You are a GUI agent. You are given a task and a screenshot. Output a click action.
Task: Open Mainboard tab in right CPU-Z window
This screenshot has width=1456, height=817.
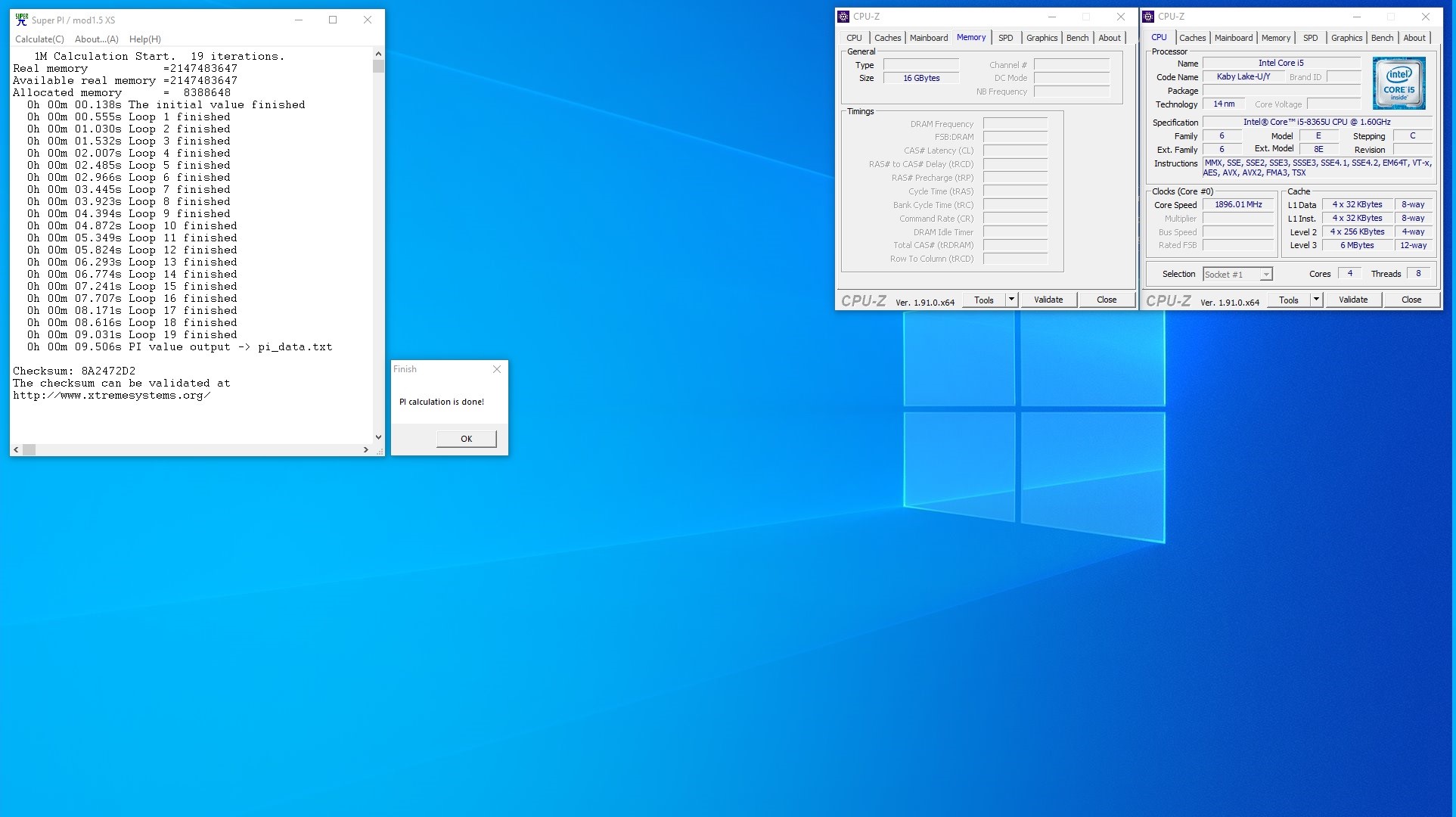1233,38
